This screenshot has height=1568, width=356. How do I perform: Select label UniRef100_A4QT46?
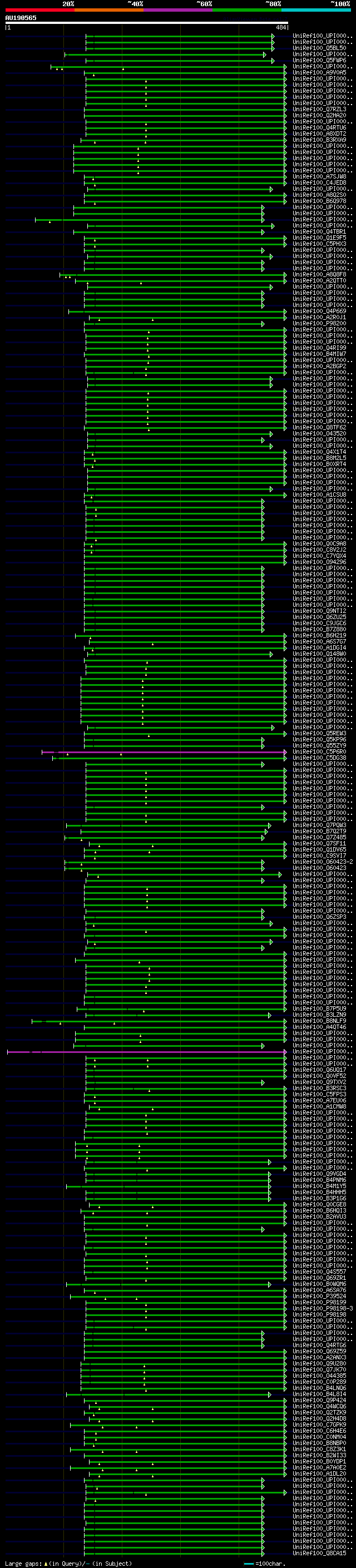[319, 1027]
